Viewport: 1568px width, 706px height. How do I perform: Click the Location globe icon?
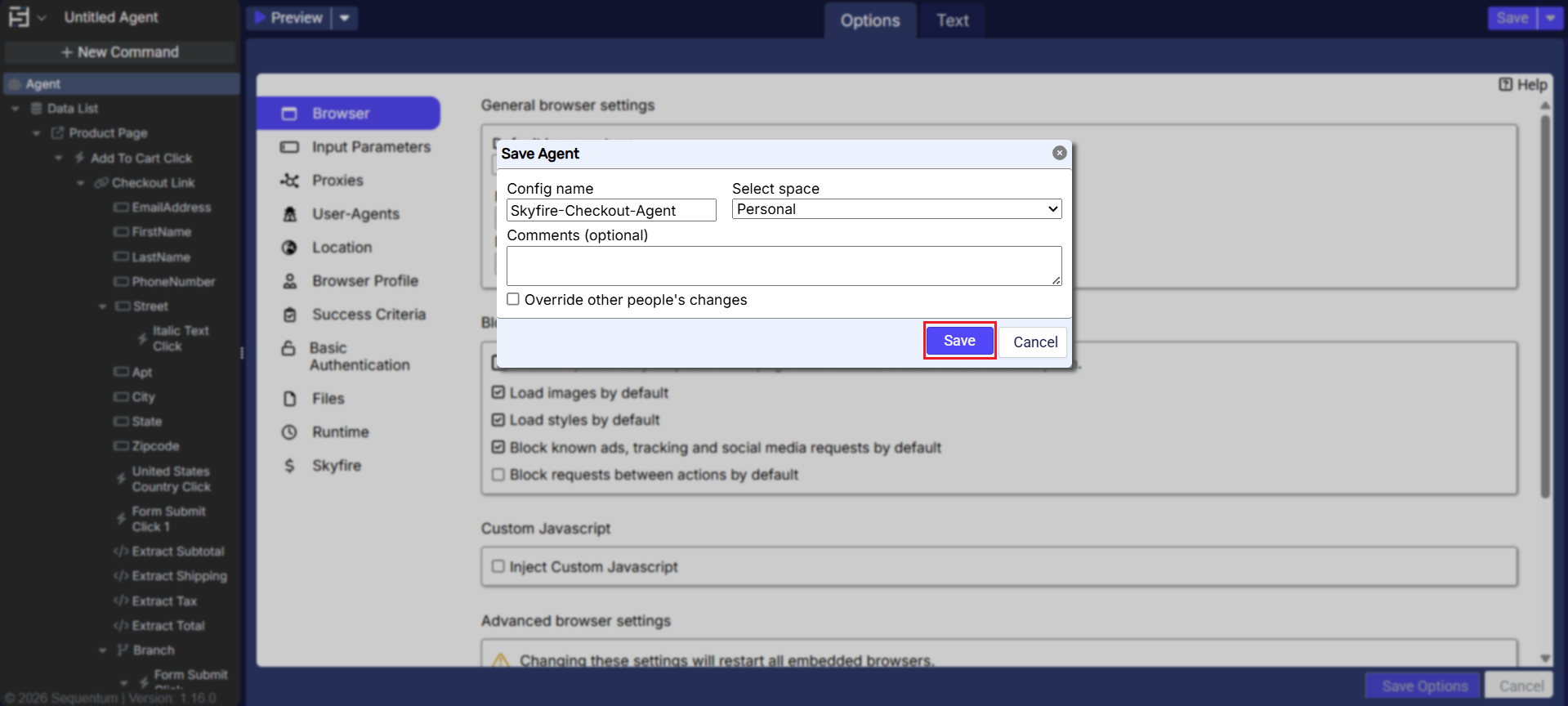289,248
